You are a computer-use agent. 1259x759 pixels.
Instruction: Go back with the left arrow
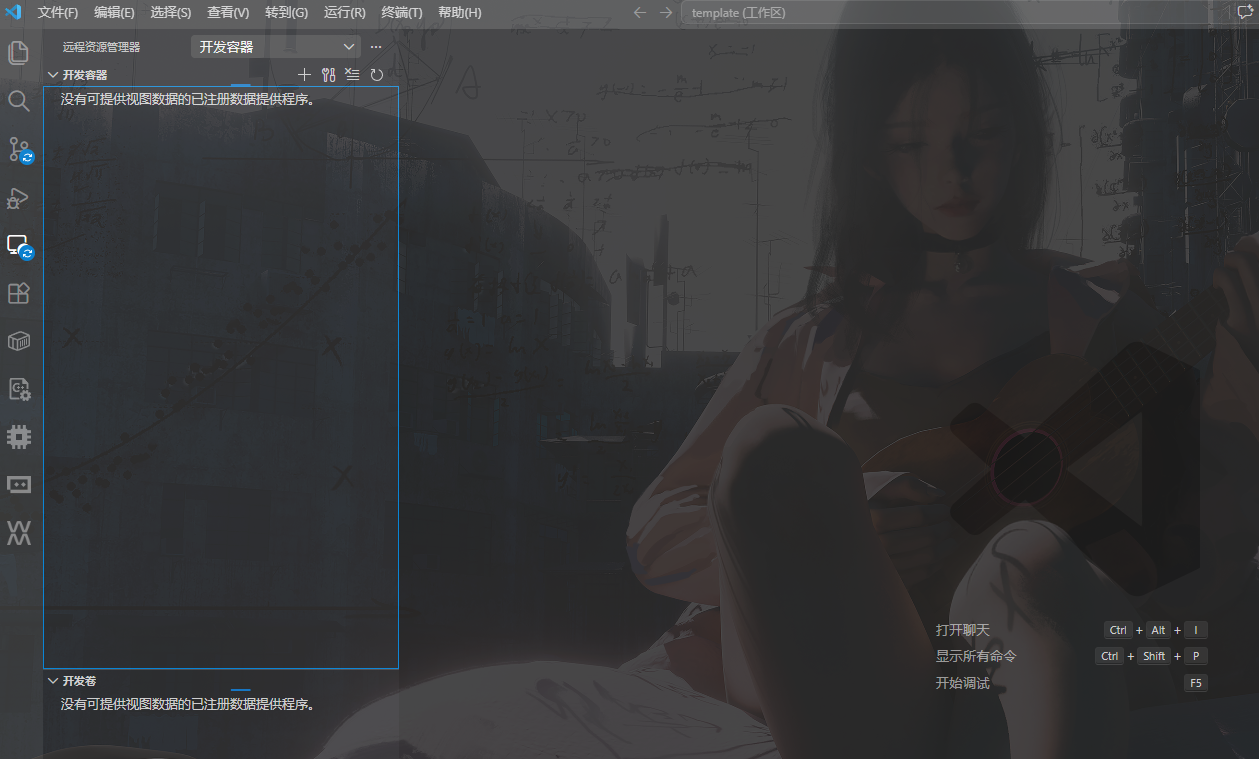pos(640,13)
